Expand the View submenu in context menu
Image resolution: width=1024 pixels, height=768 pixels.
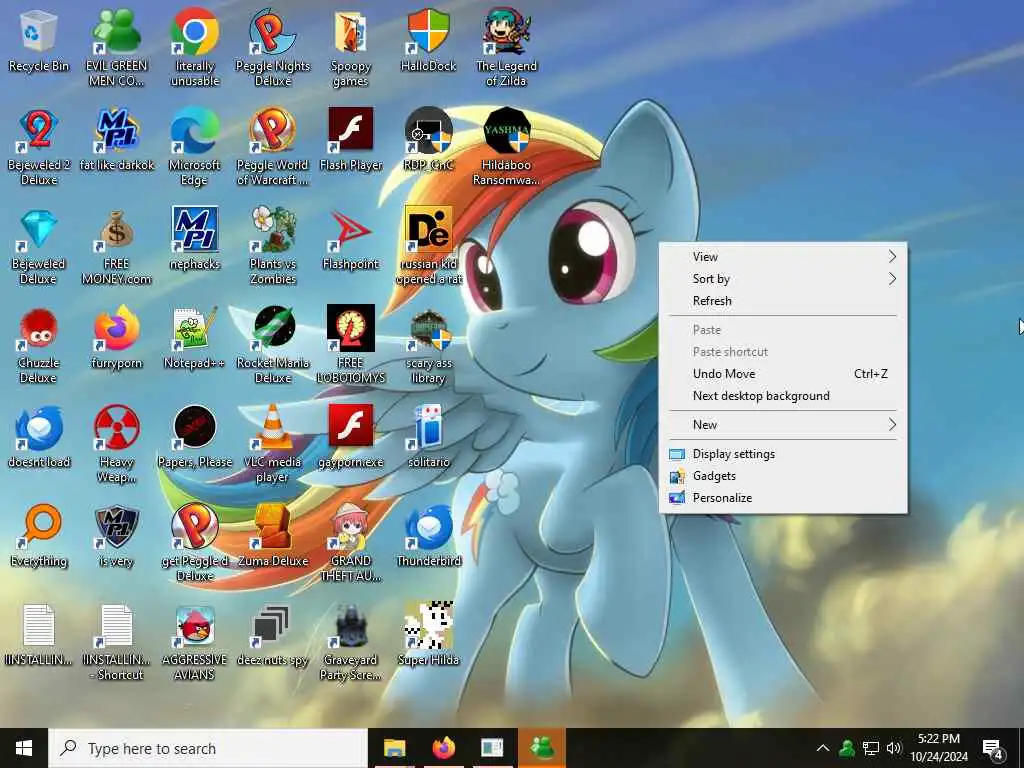(x=782, y=257)
